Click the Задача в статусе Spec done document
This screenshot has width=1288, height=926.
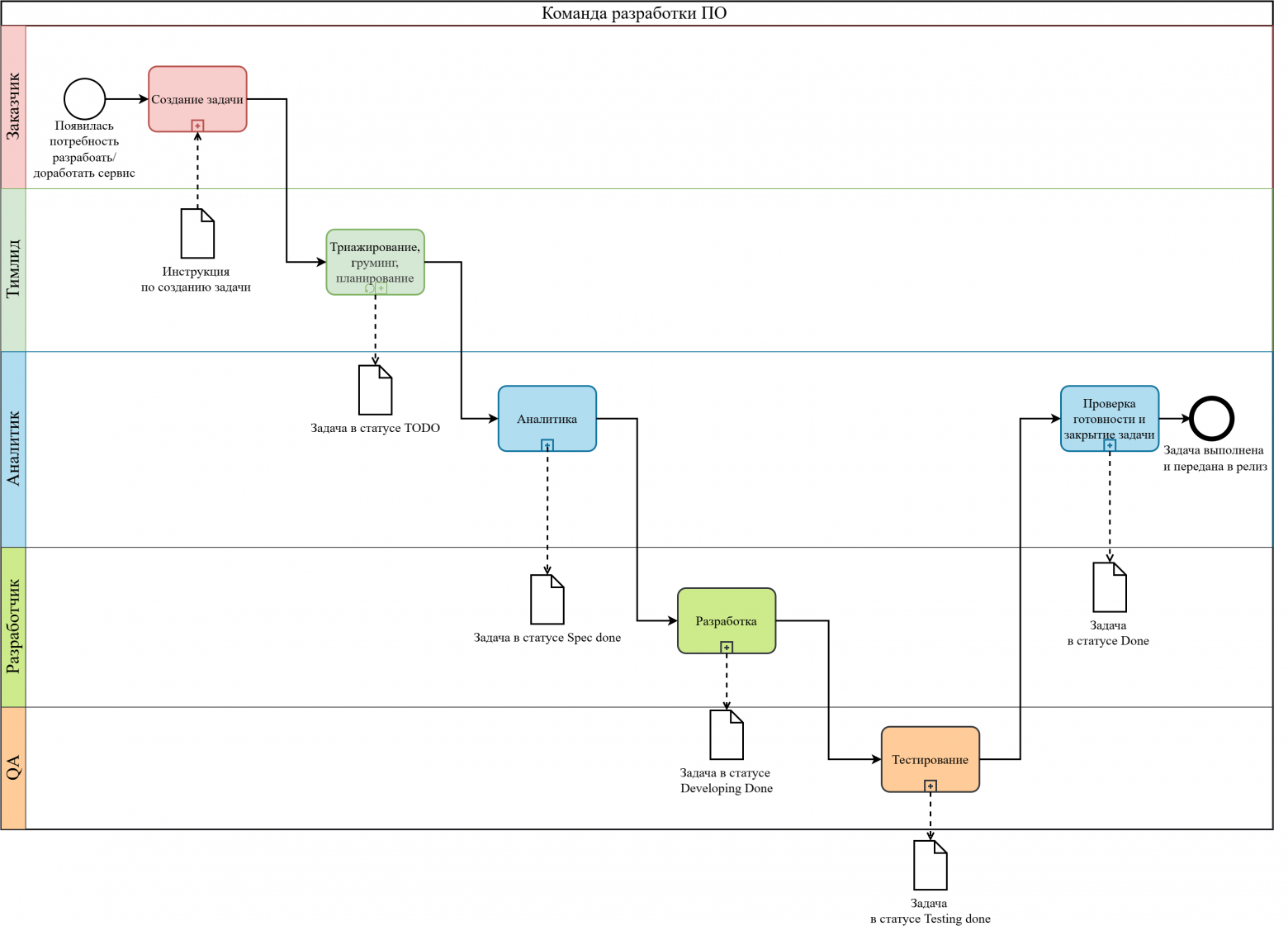547,600
